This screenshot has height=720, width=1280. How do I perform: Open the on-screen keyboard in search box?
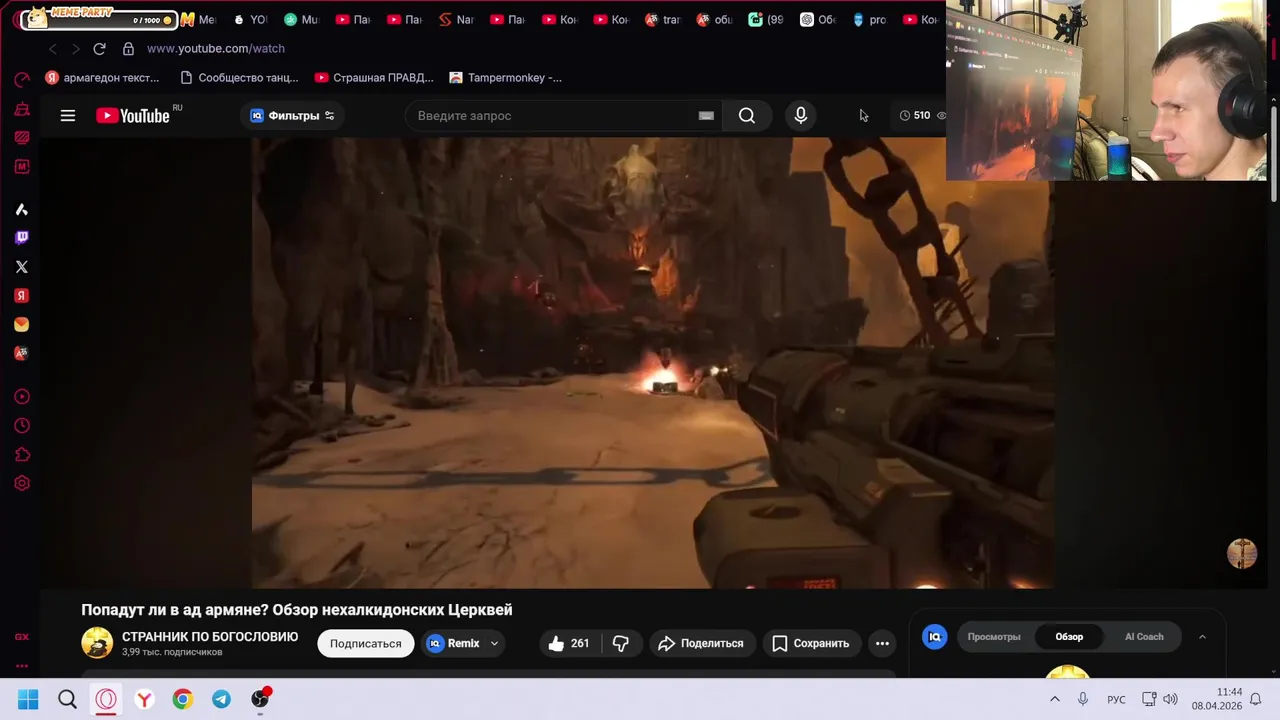point(706,116)
